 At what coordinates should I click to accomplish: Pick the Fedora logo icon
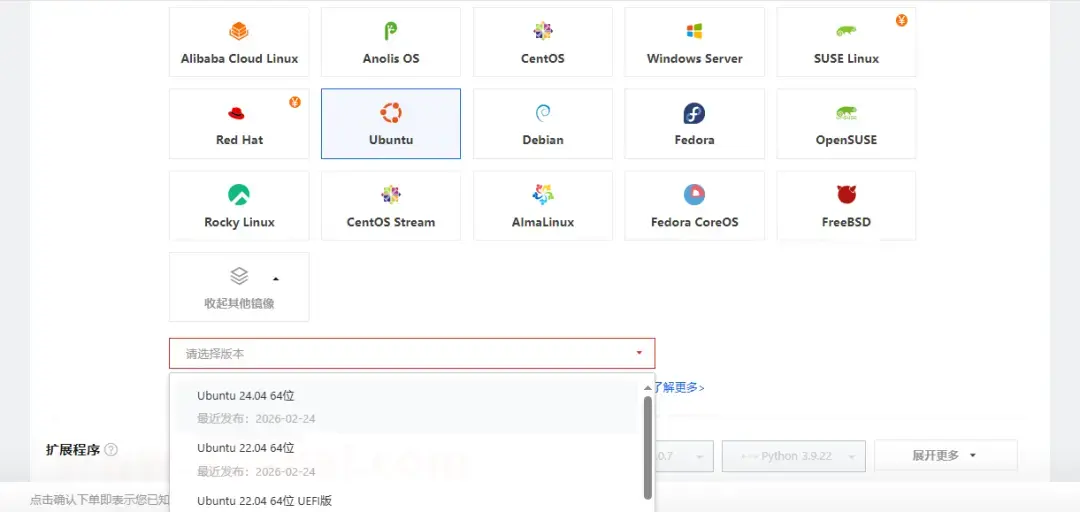pyautogui.click(x=694, y=113)
